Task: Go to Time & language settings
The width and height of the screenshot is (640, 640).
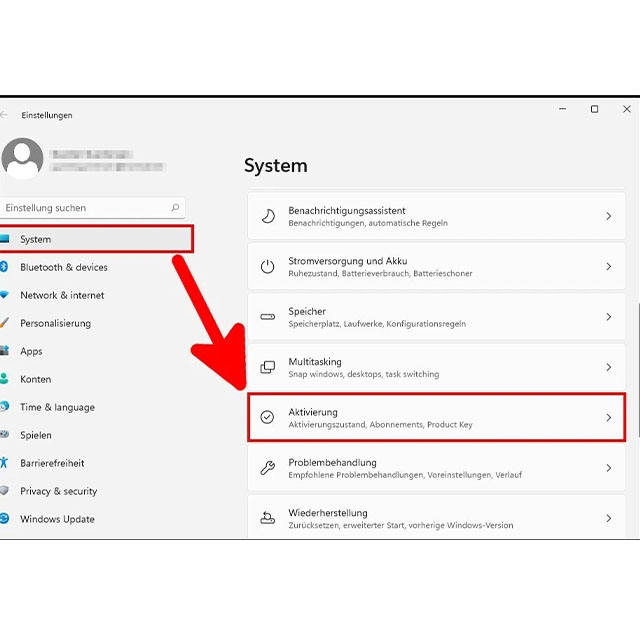Action: [58, 407]
